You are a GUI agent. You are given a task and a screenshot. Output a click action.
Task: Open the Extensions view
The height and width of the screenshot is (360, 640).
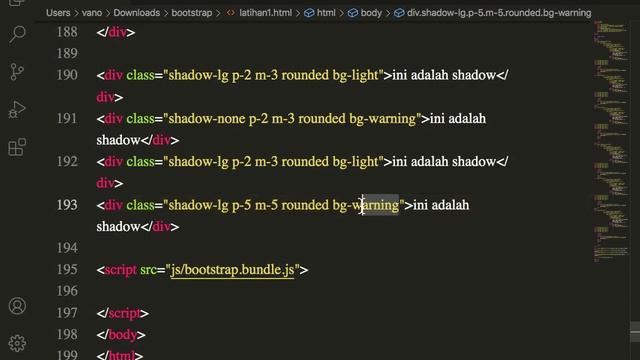coord(17,147)
